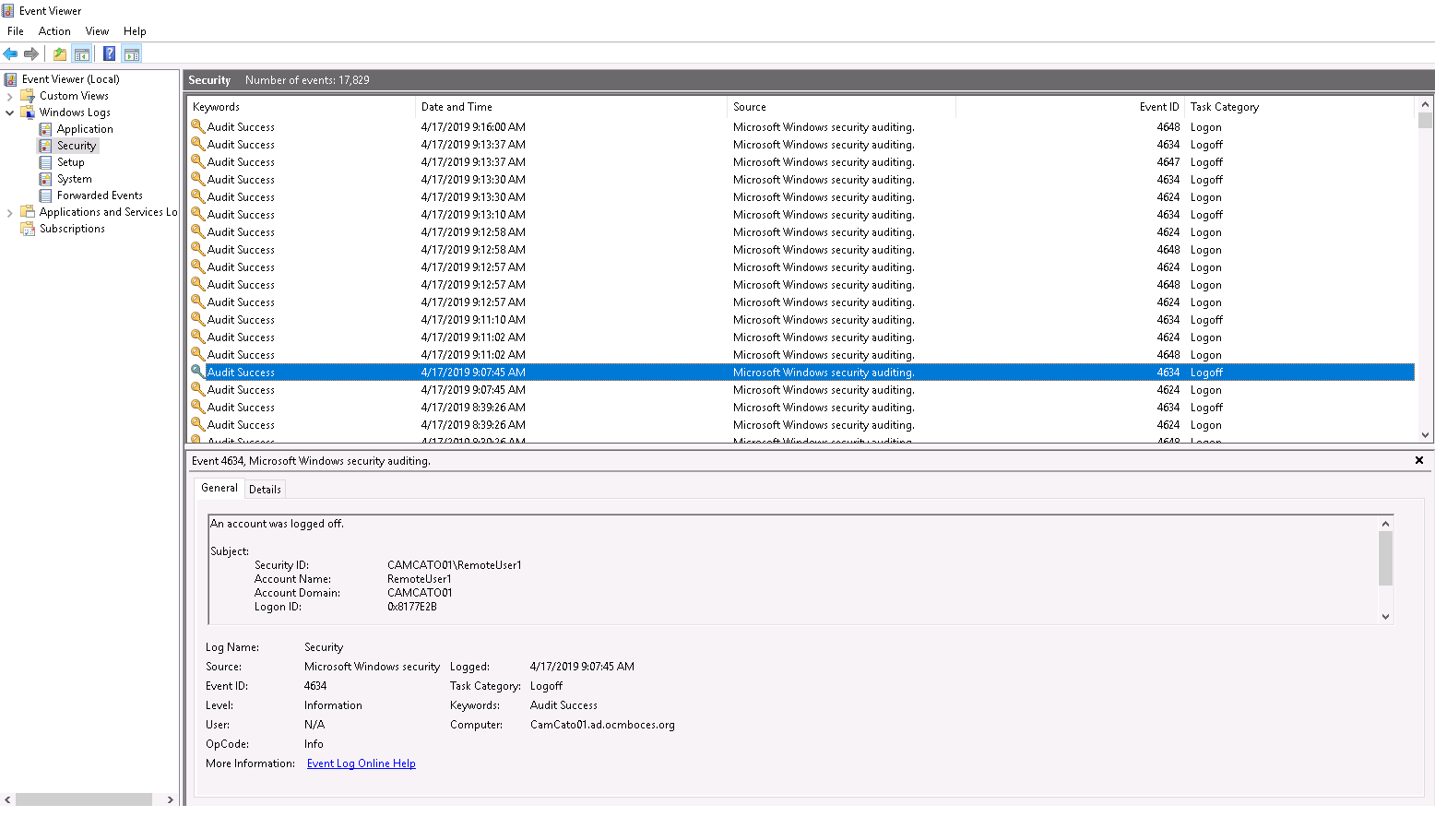
Task: Click the key icon of the 9:16:00 AM event
Action: coord(197,126)
